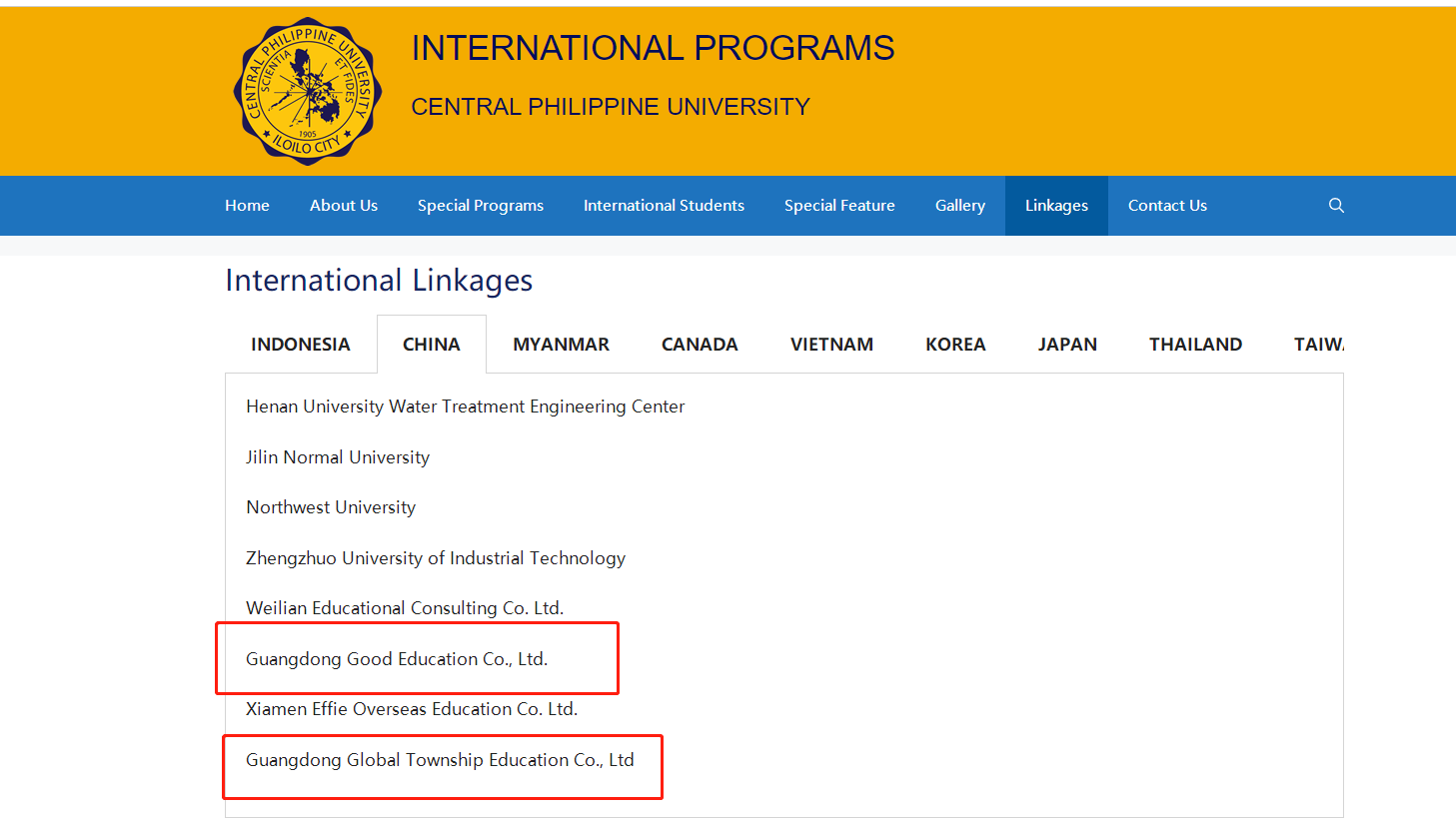Image resolution: width=1456 pixels, height=818 pixels.
Task: Select Zhengzhuo University of Industrial Technology
Action: tap(436, 558)
